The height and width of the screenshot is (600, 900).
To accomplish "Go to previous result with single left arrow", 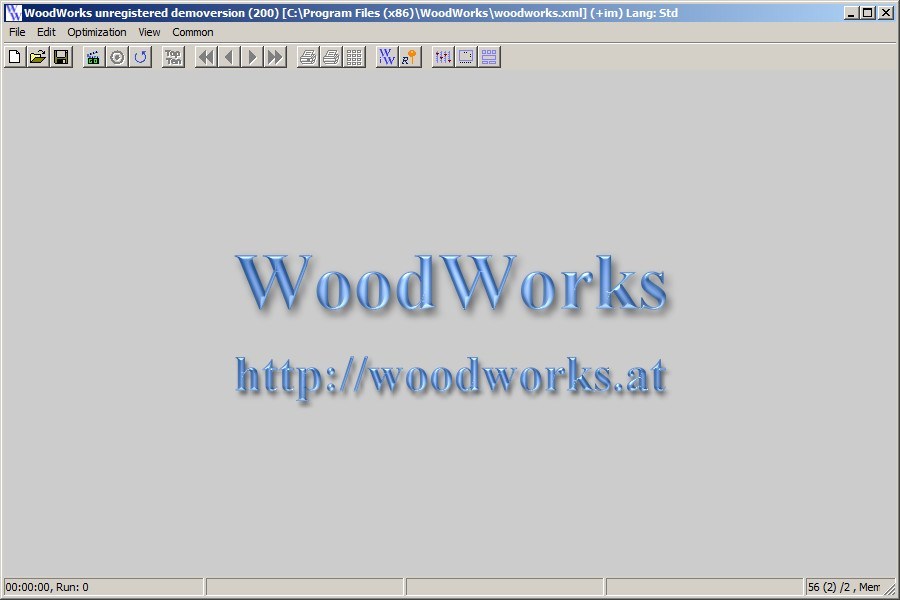I will click(x=229, y=57).
